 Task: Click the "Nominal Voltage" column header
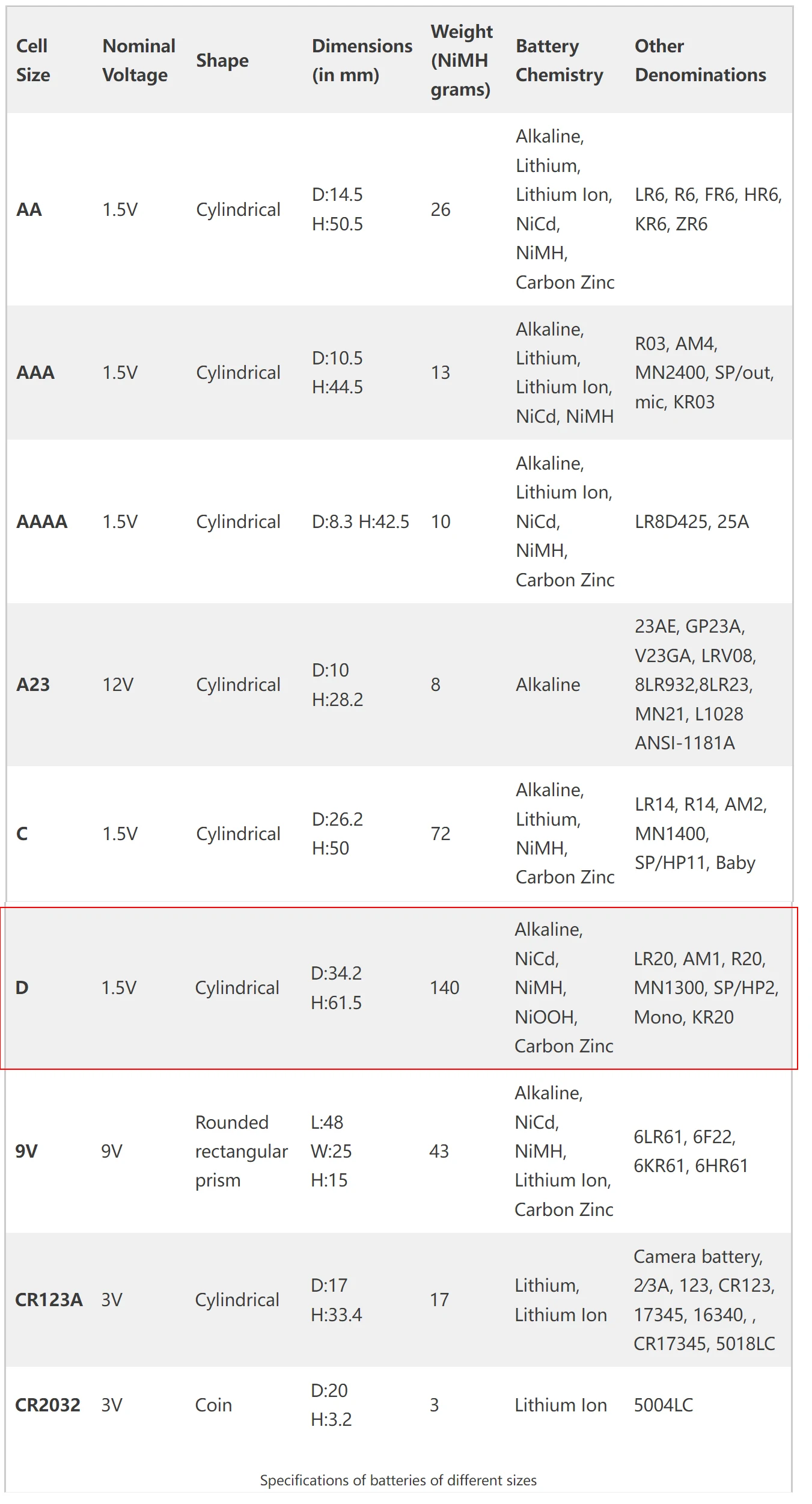[138, 60]
